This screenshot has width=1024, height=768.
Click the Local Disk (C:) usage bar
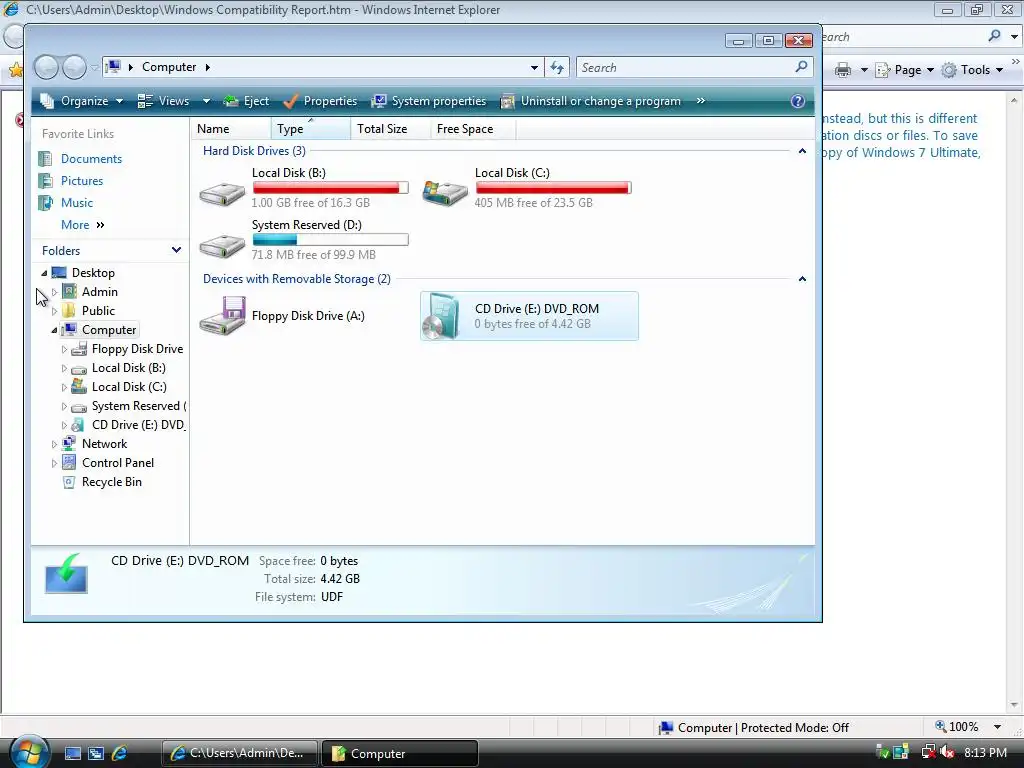pyautogui.click(x=553, y=188)
